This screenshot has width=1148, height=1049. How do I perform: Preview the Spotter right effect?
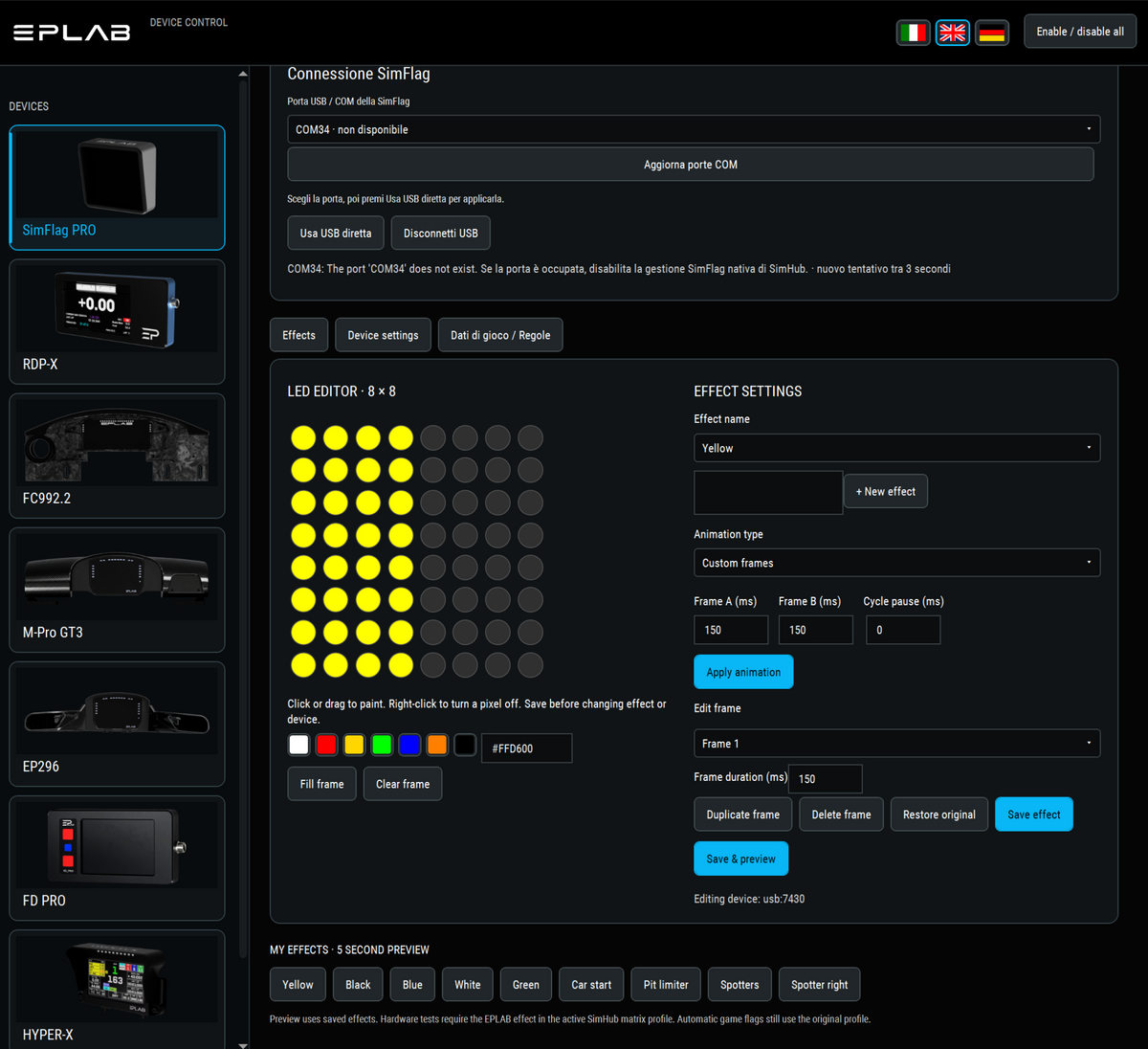pos(820,985)
